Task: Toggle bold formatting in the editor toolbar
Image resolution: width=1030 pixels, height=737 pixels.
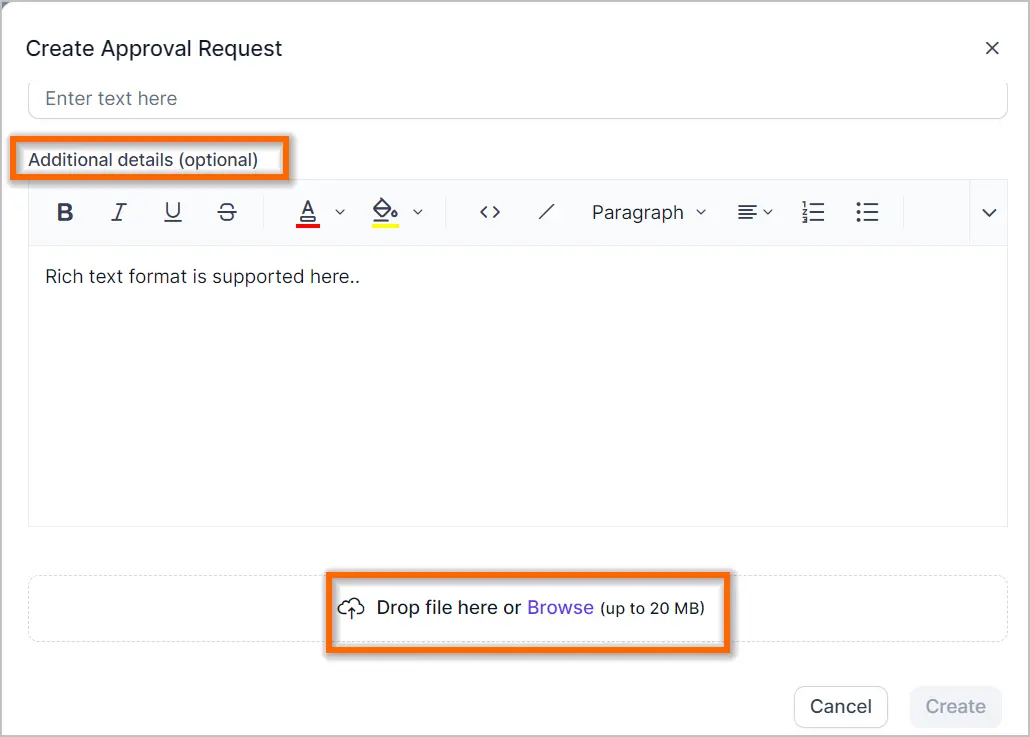Action: [65, 212]
